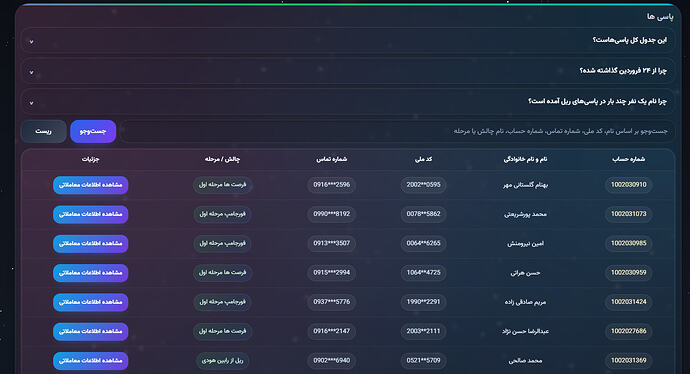Select account number badge 1002030910
This screenshot has height=374, width=690.
(628, 185)
